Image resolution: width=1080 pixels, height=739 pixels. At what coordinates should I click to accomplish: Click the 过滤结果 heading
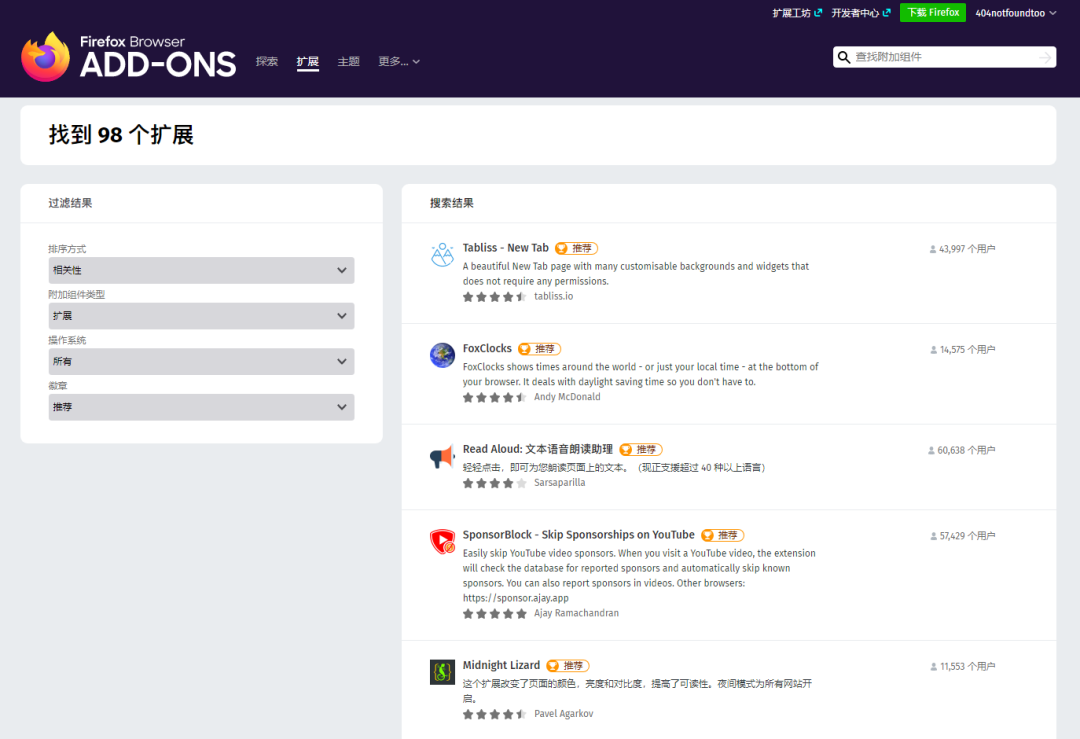click(70, 203)
